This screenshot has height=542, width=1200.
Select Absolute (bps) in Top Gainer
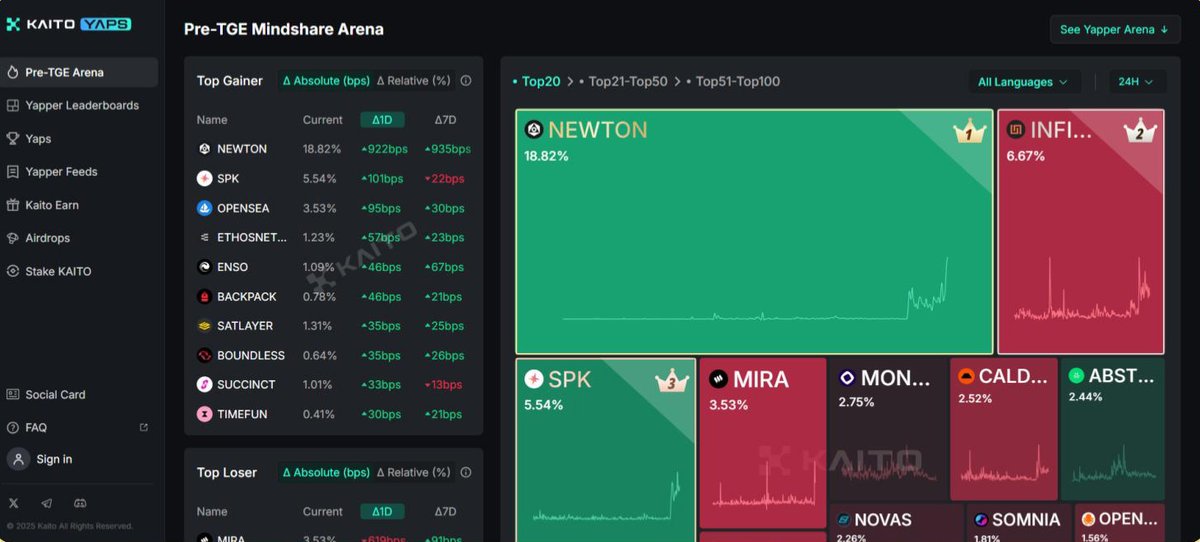(326, 81)
